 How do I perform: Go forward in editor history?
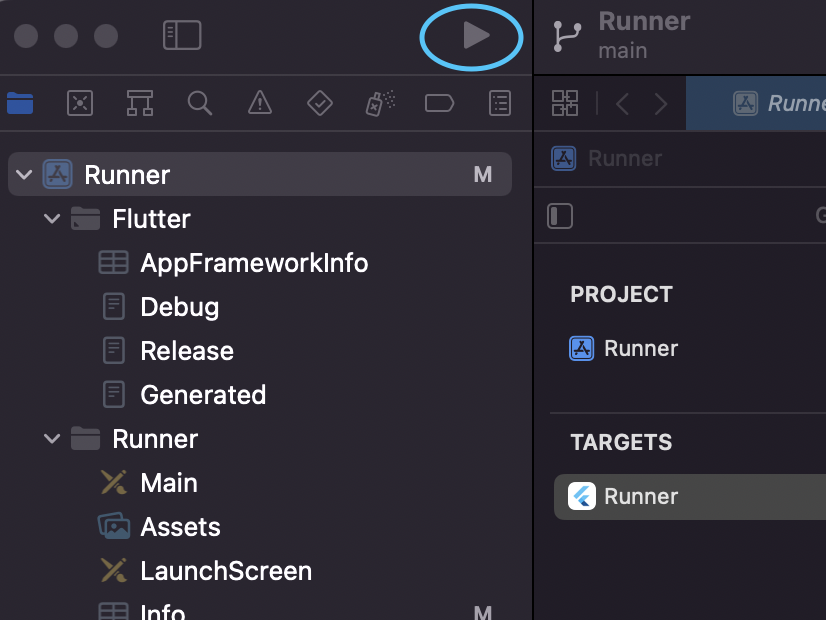click(x=661, y=103)
